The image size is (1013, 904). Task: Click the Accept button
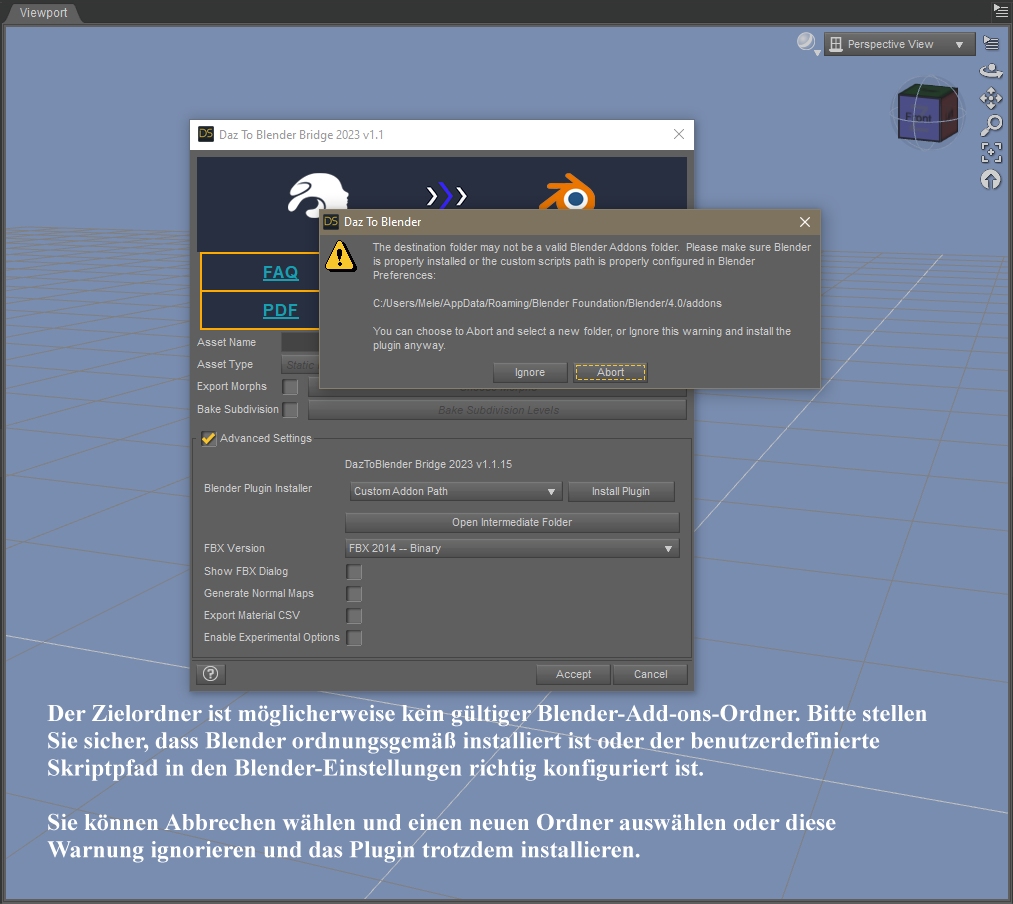coord(573,674)
